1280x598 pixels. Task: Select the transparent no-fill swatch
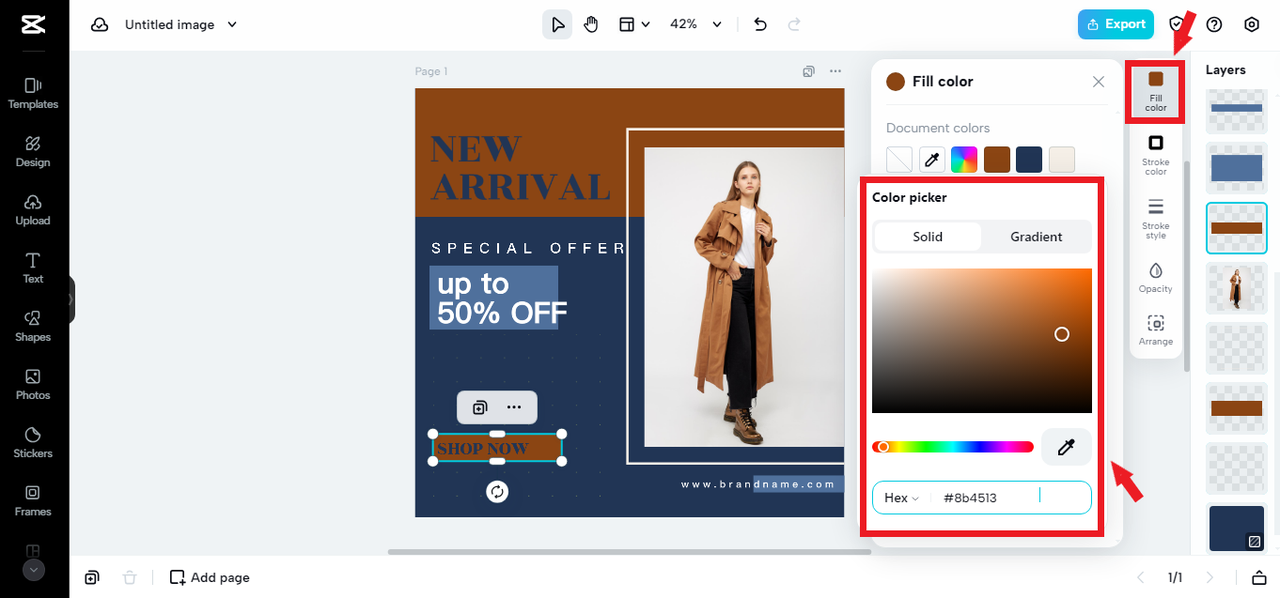coord(899,159)
